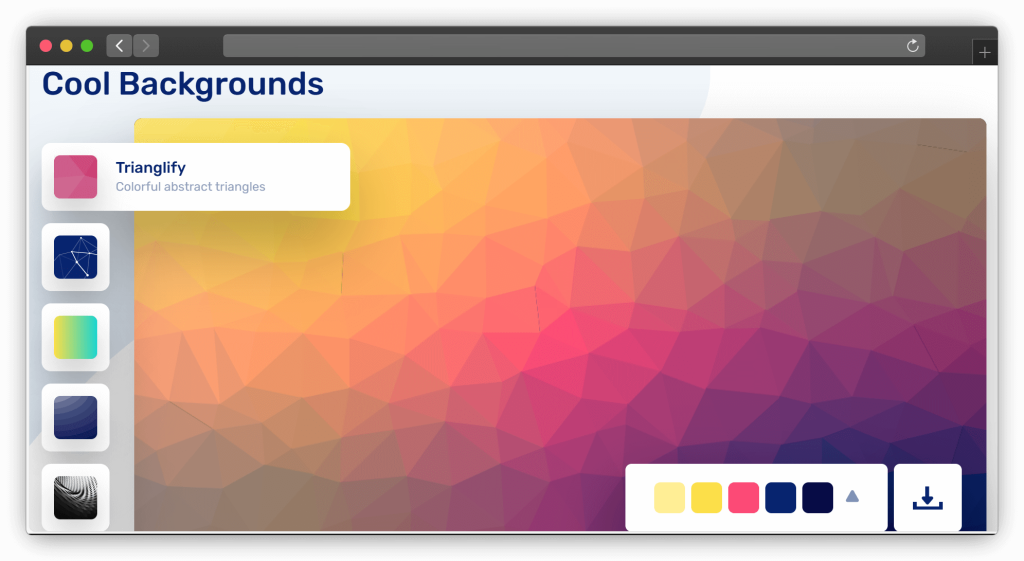The height and width of the screenshot is (561, 1024).
Task: Select the bright yellow color swatch
Action: [x=707, y=497]
